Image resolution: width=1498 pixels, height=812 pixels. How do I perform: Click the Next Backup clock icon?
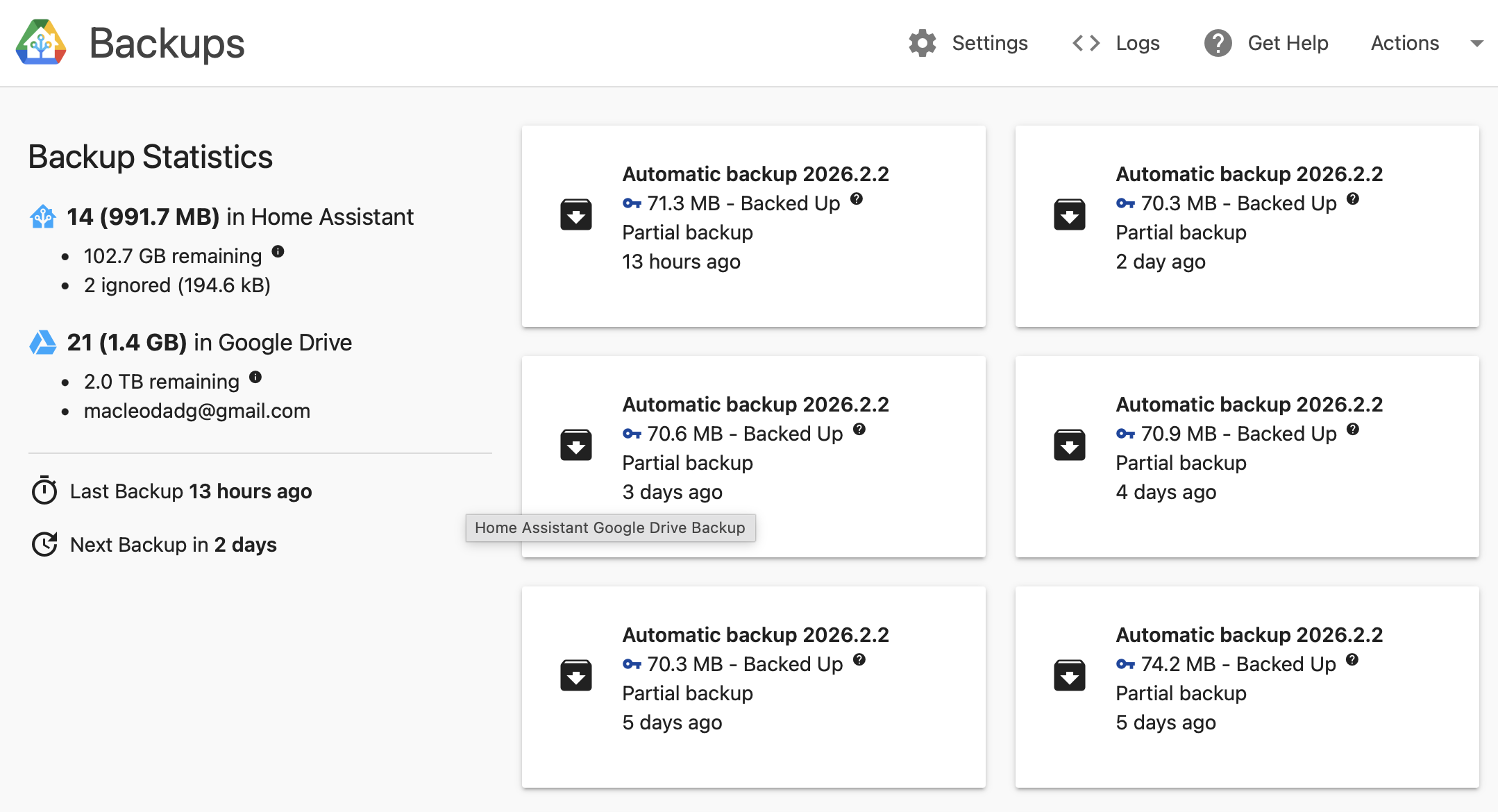coord(44,545)
